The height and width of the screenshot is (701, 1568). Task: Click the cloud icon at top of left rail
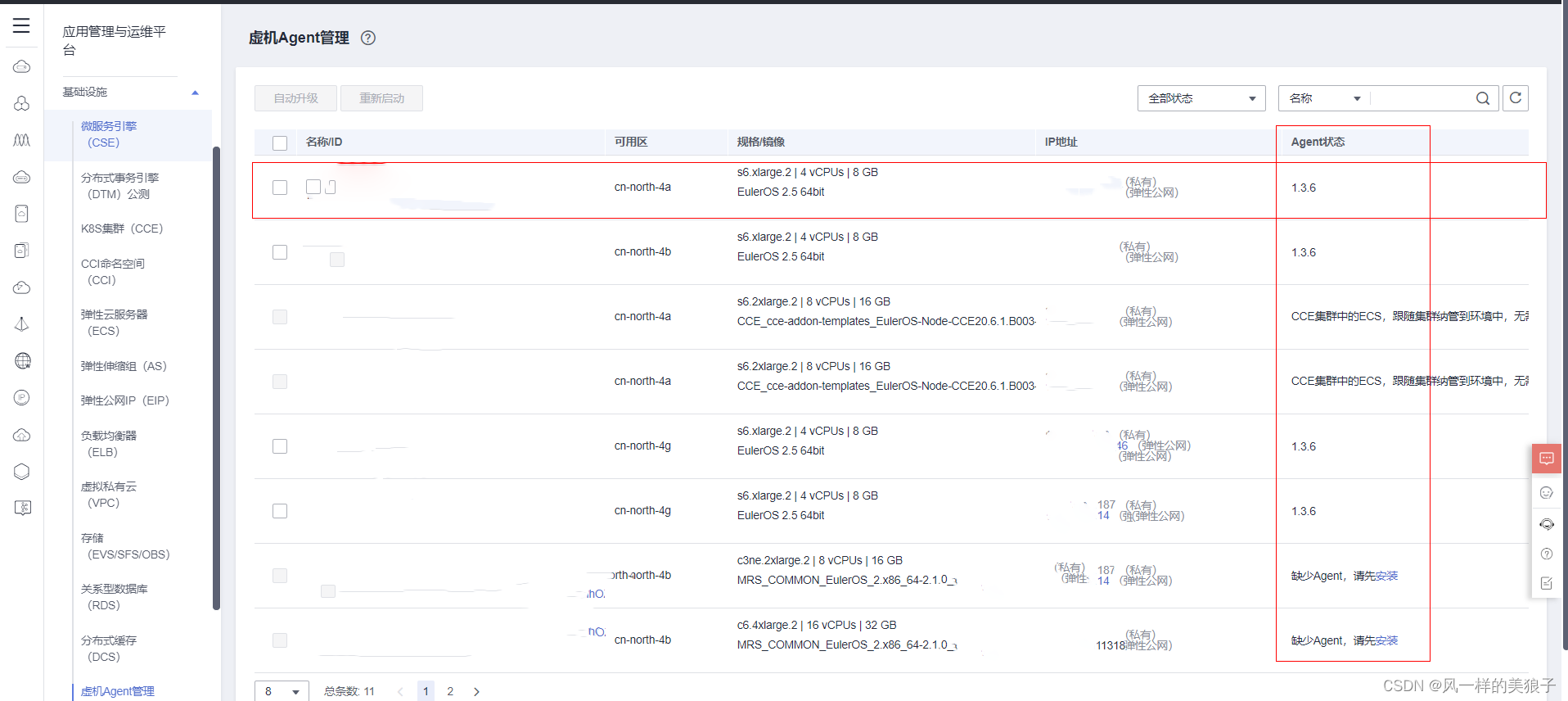22,66
